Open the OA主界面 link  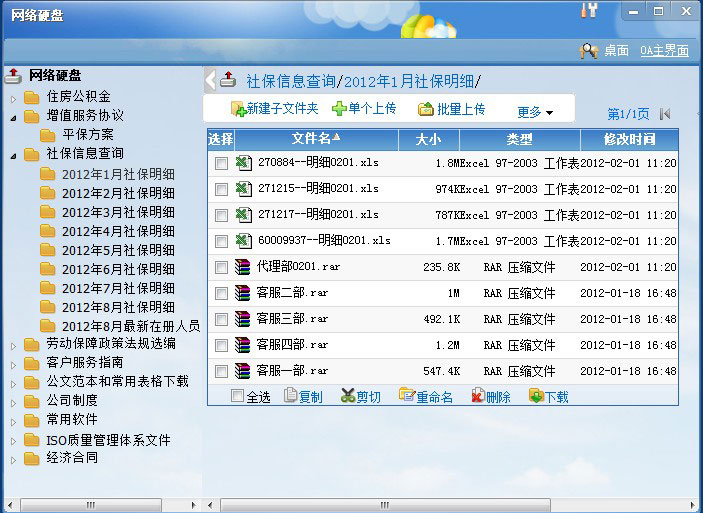[664, 50]
